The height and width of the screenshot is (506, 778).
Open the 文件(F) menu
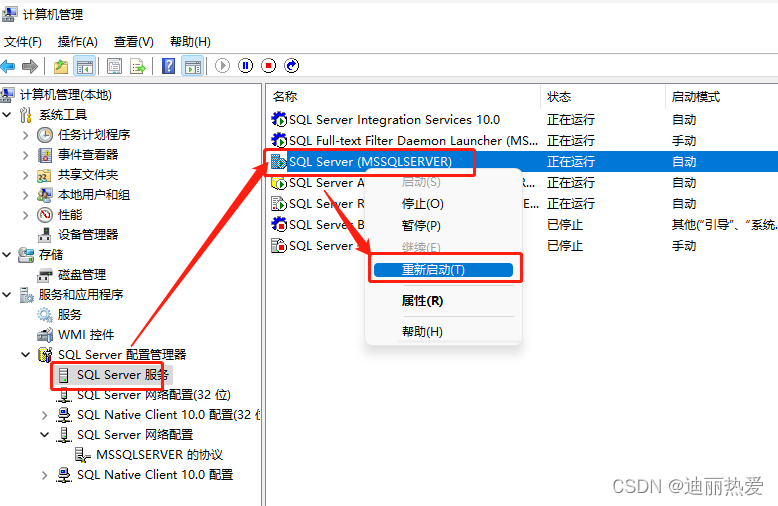click(23, 42)
